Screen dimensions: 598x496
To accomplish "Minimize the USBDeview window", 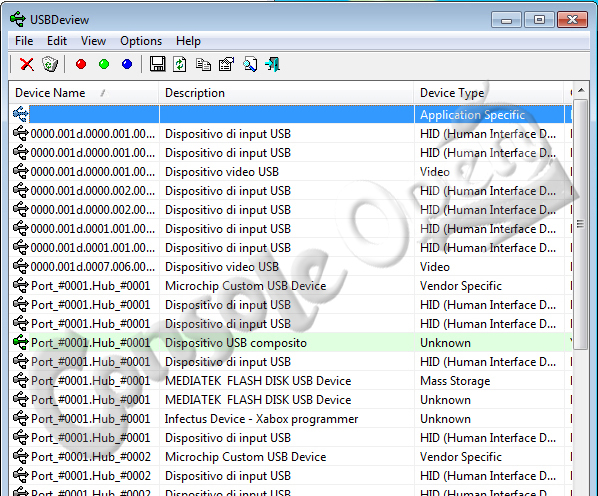I will tap(506, 19).
